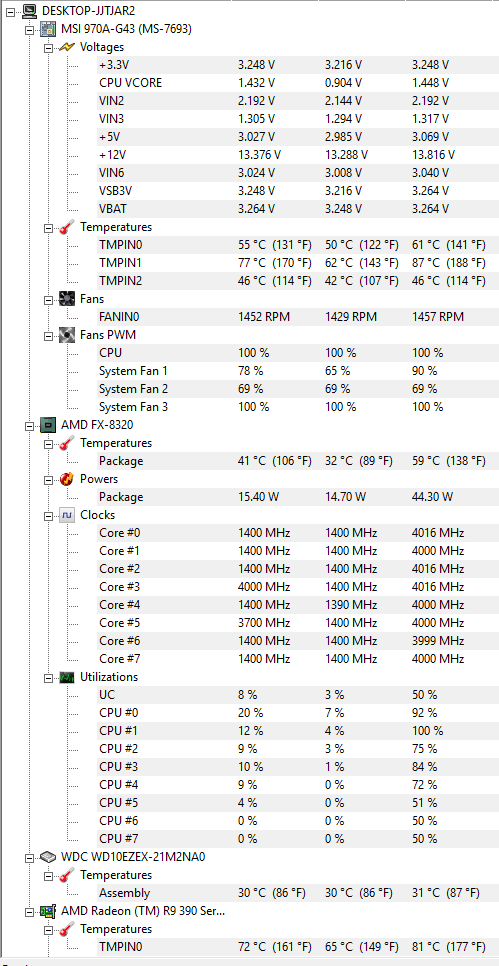Viewport: 499px width, 966px height.
Task: Collapse the Clocks section expander
Action: pos(47,516)
